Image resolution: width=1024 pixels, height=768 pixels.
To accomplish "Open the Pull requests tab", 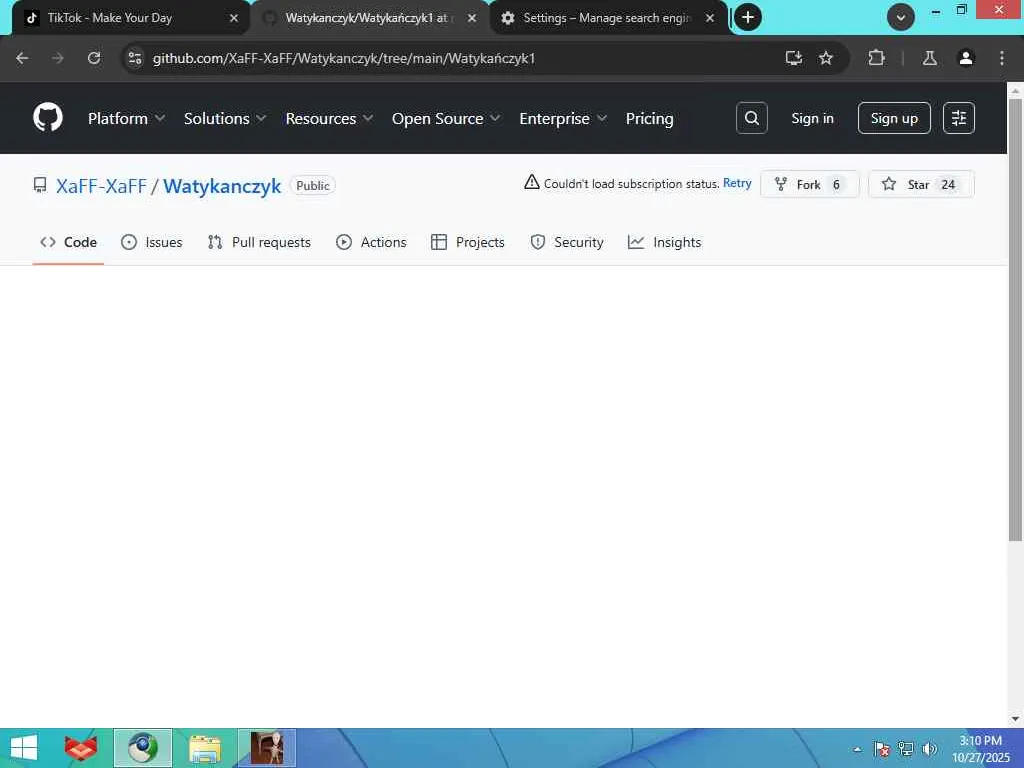I will pyautogui.click(x=259, y=242).
